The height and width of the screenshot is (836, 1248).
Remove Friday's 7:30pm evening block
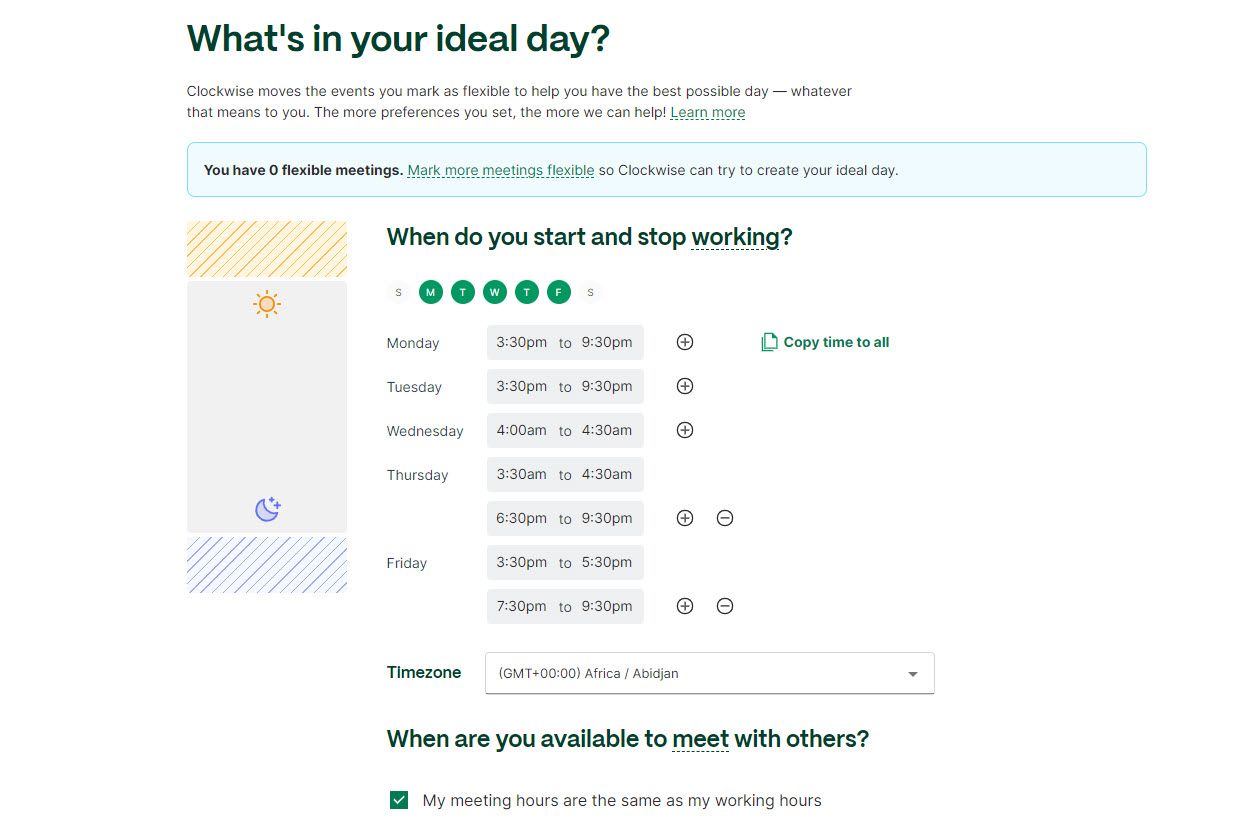(x=725, y=605)
